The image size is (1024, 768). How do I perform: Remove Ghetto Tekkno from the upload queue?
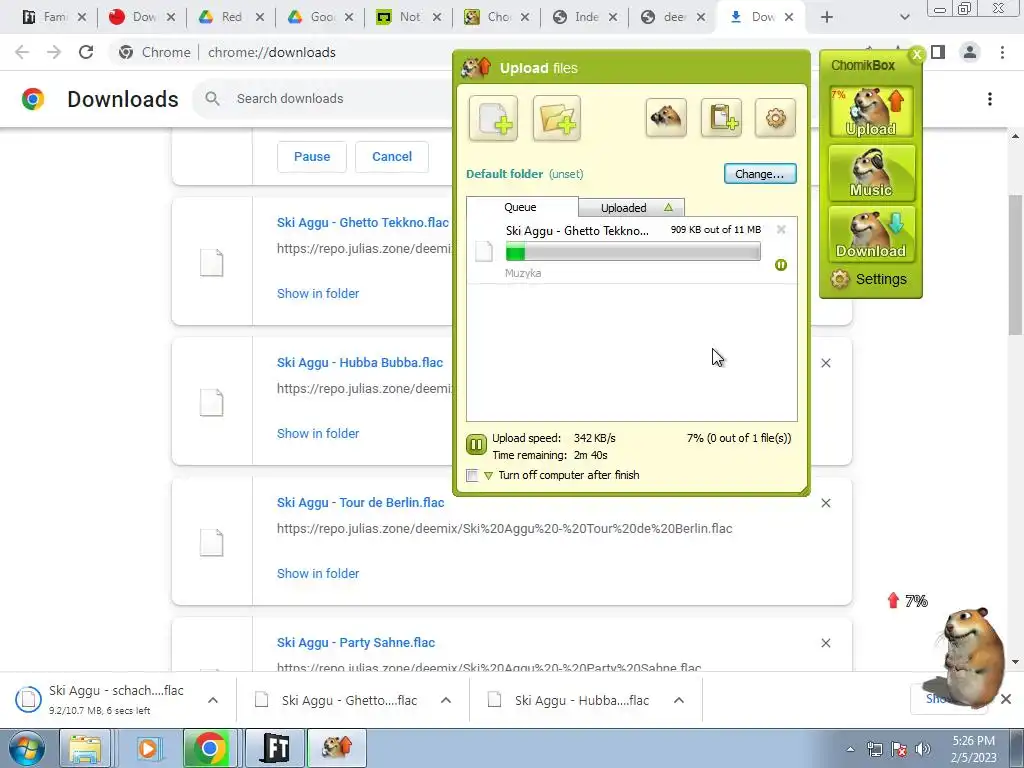pos(781,229)
